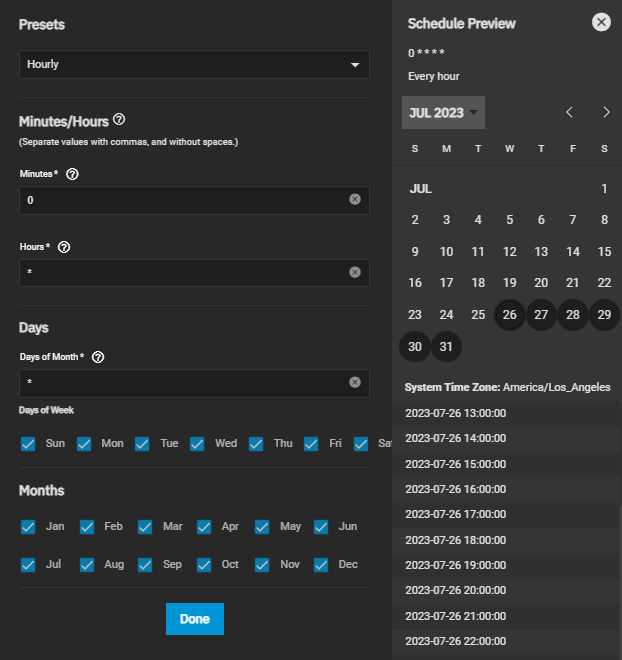Disable the Dec month checkbox
This screenshot has height=660, width=622.
tap(321, 564)
